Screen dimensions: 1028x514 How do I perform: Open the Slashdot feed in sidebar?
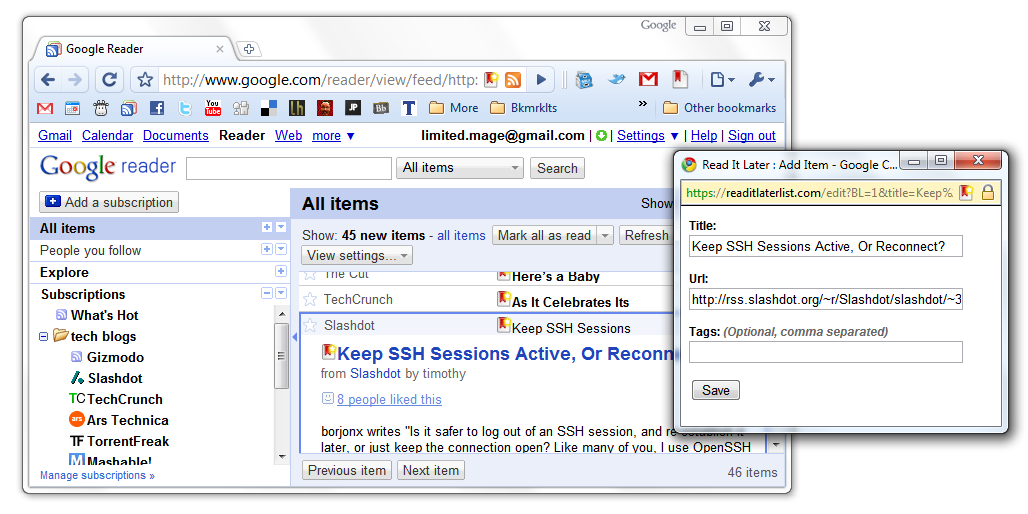pos(115,378)
